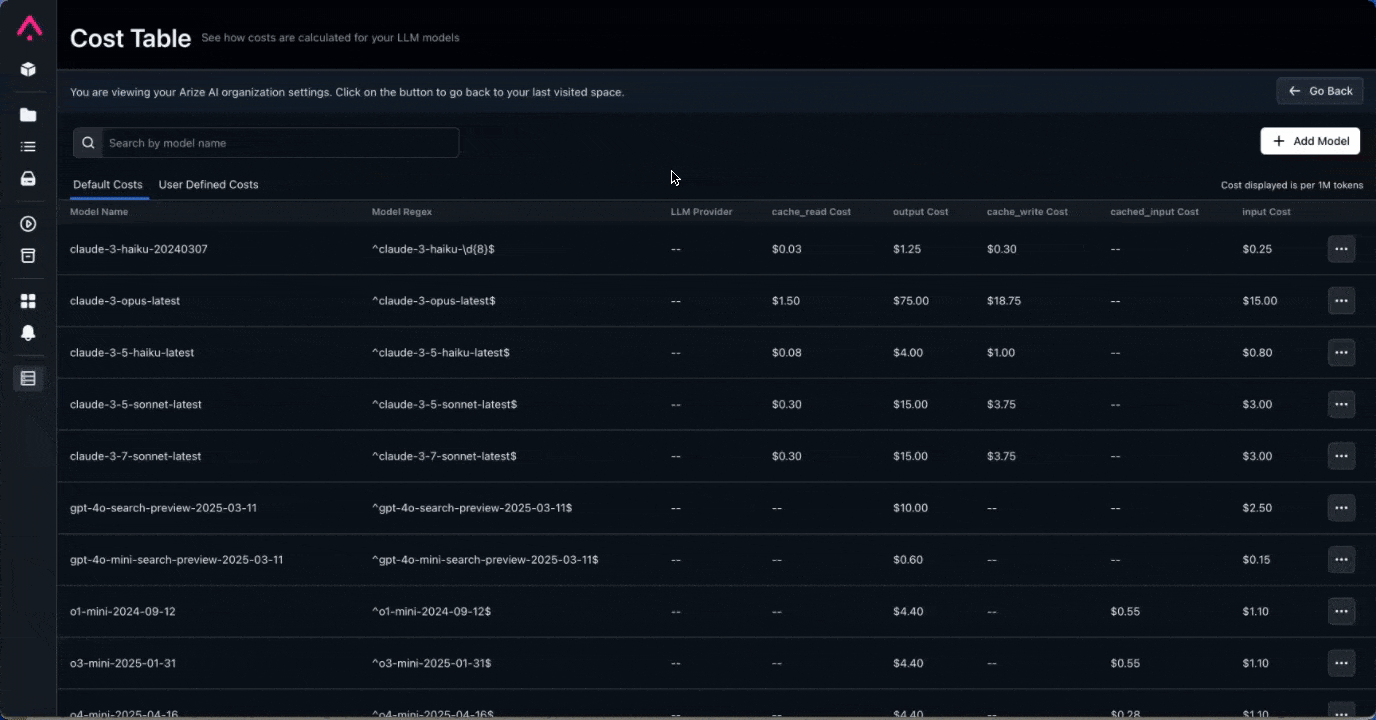Click the cache_write Cost column header
The height and width of the screenshot is (720, 1376).
point(1027,212)
